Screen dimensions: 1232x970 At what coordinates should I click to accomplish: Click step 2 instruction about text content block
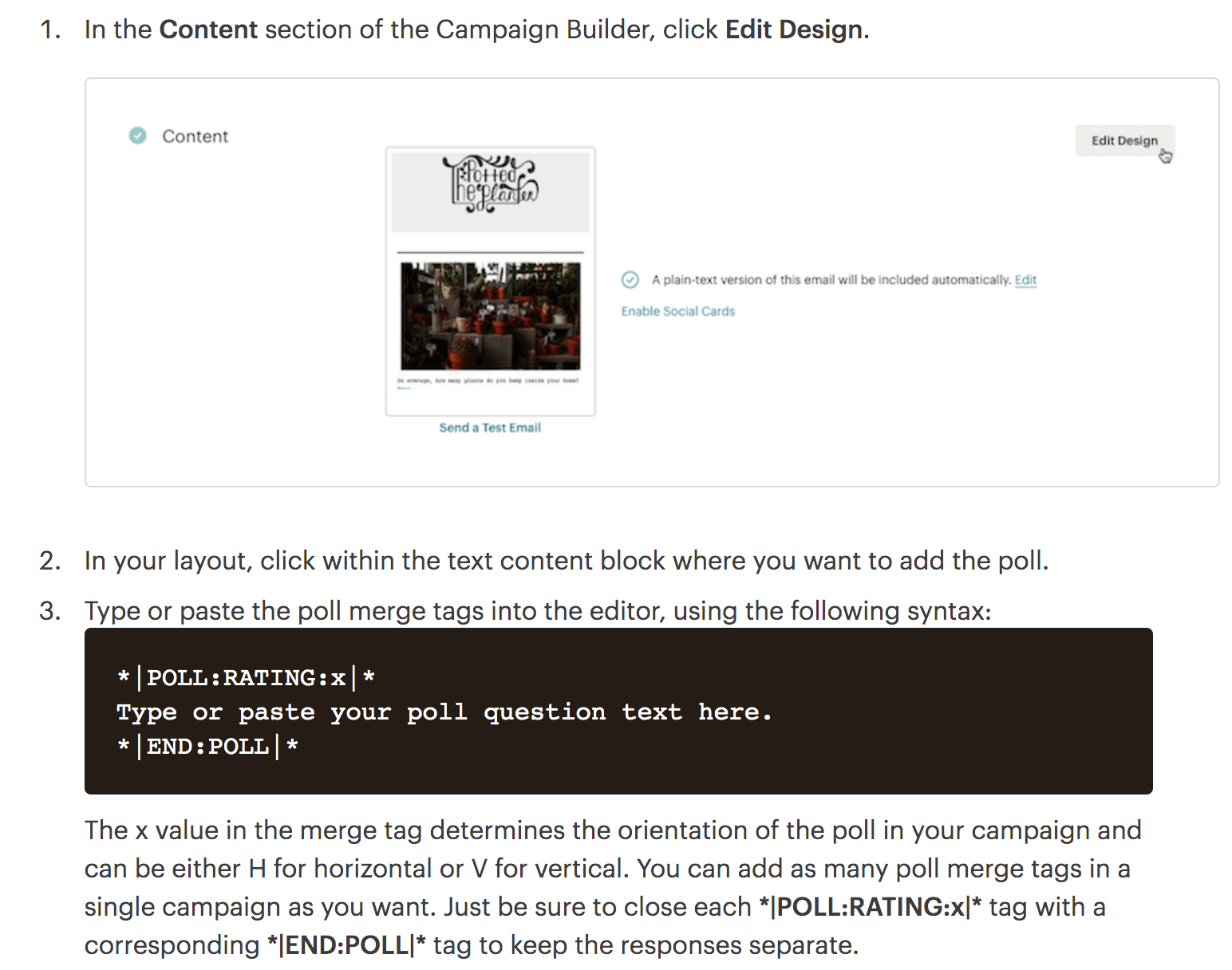[x=566, y=561]
